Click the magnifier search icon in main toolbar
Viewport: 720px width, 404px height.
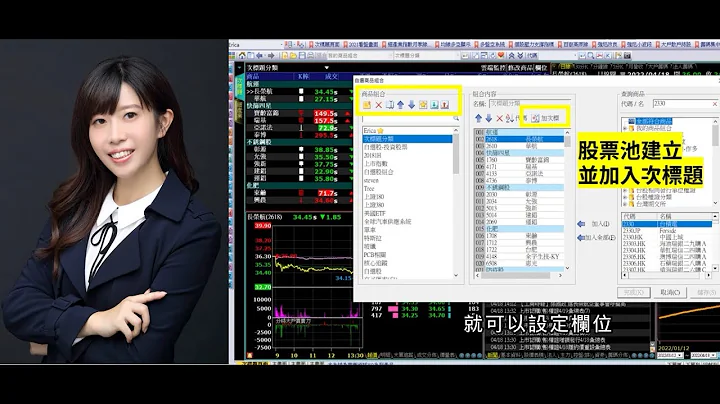(x=591, y=56)
